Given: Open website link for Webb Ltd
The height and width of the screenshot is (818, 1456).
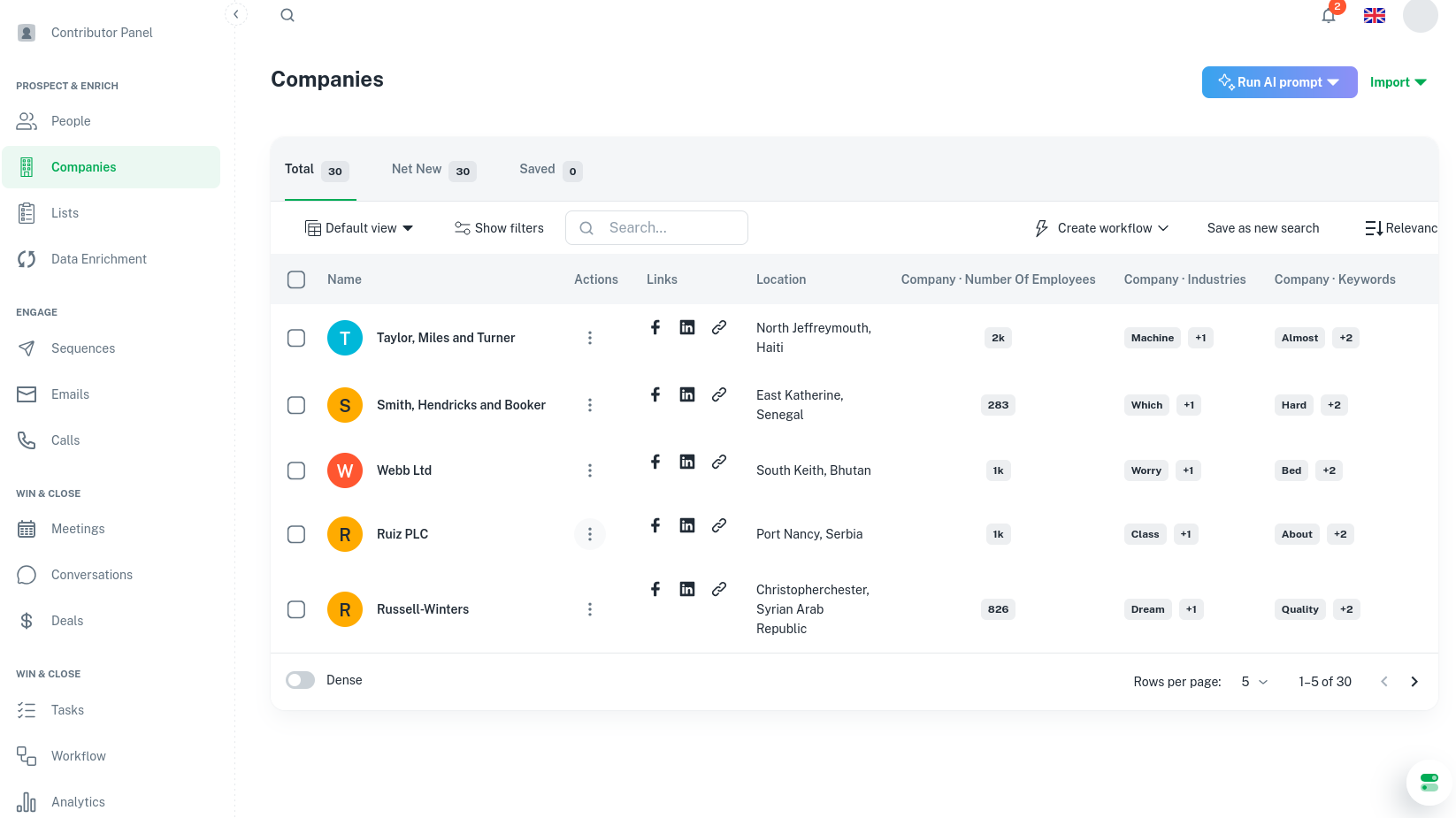Looking at the screenshot, I should tap(719, 462).
